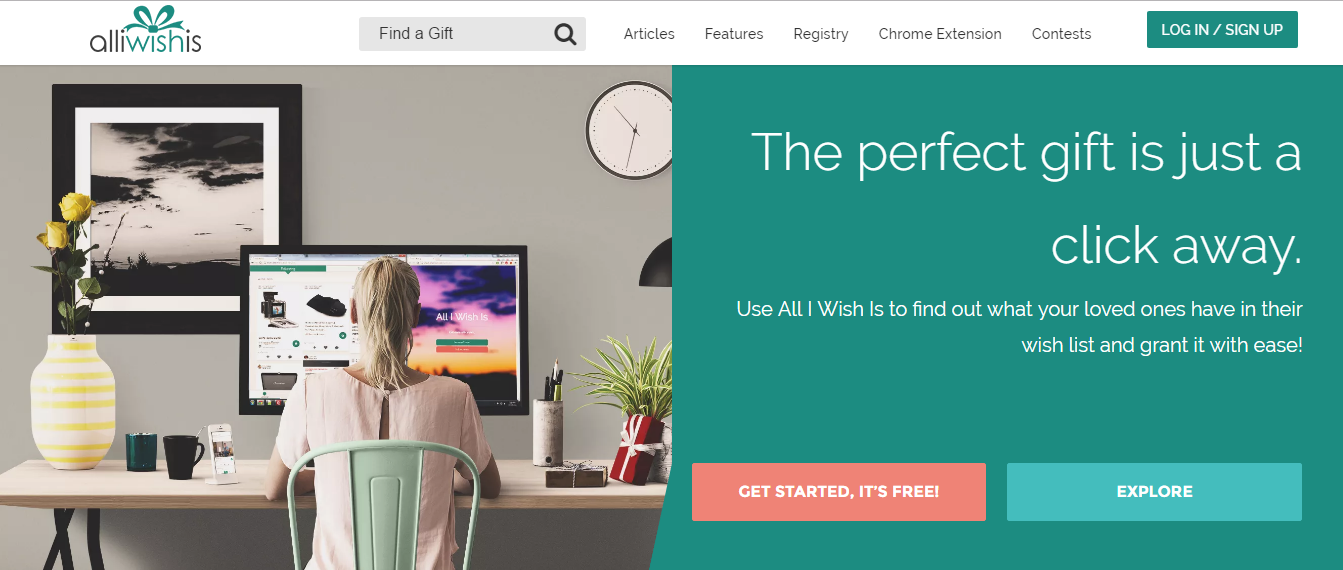Go to the Registry section

[x=821, y=34]
